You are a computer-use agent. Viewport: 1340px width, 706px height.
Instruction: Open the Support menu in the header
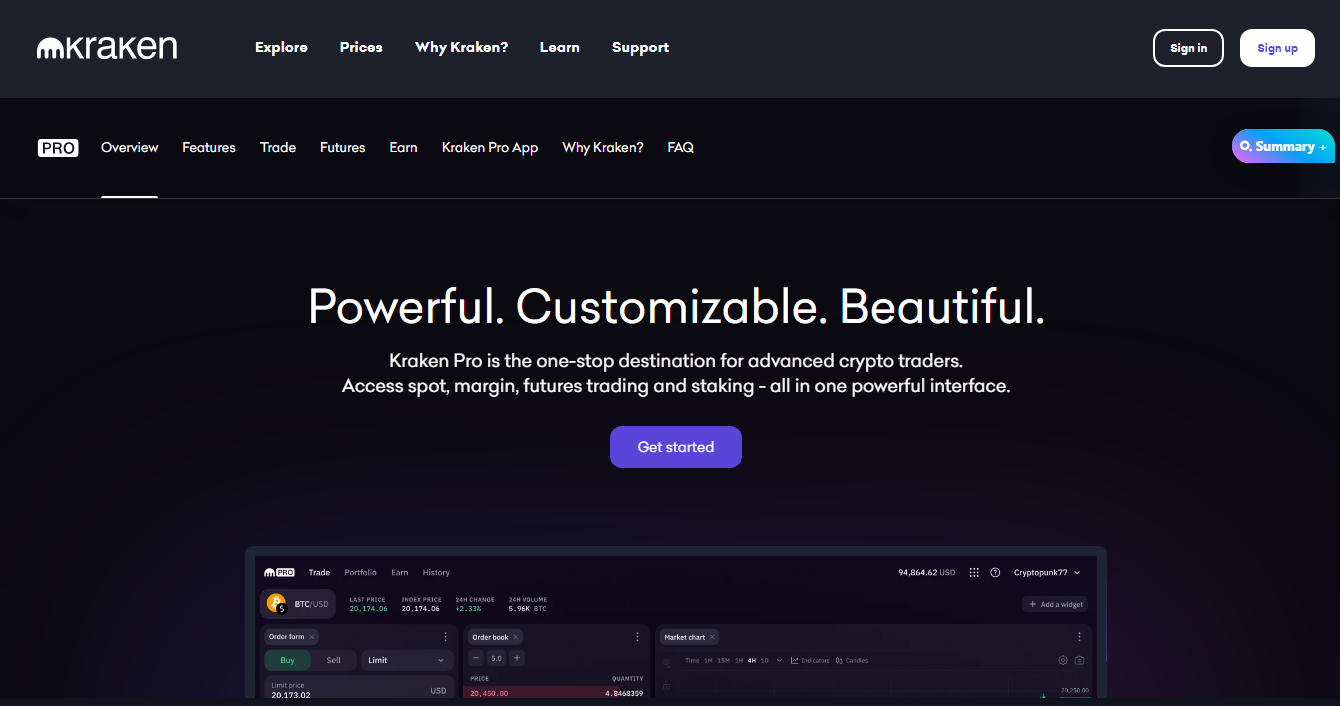[x=641, y=47]
